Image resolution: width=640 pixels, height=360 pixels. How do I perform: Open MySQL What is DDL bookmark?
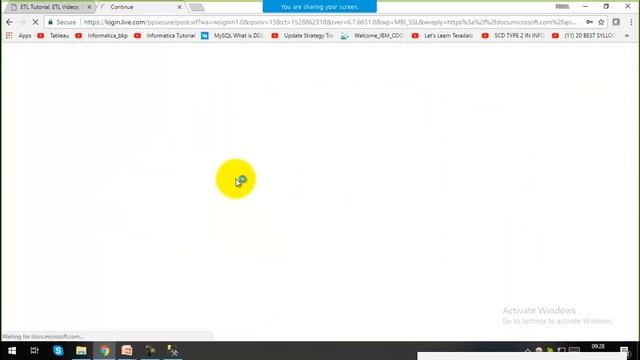232,36
